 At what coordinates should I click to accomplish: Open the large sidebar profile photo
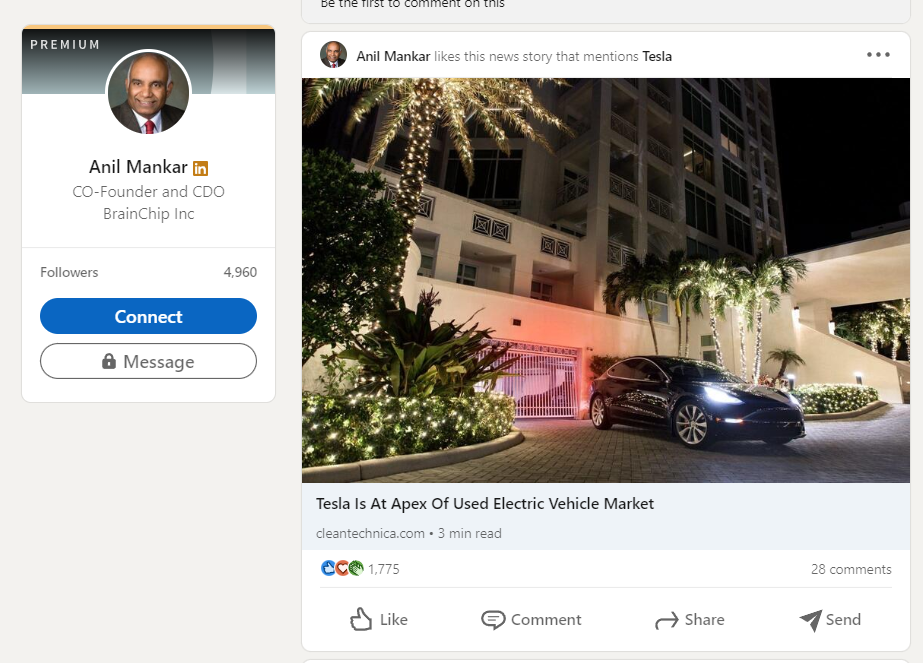point(148,93)
